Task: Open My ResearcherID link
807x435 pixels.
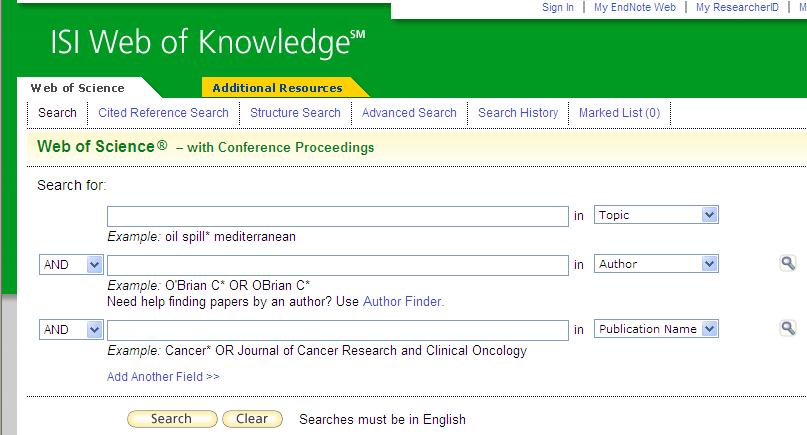Action: point(737,7)
